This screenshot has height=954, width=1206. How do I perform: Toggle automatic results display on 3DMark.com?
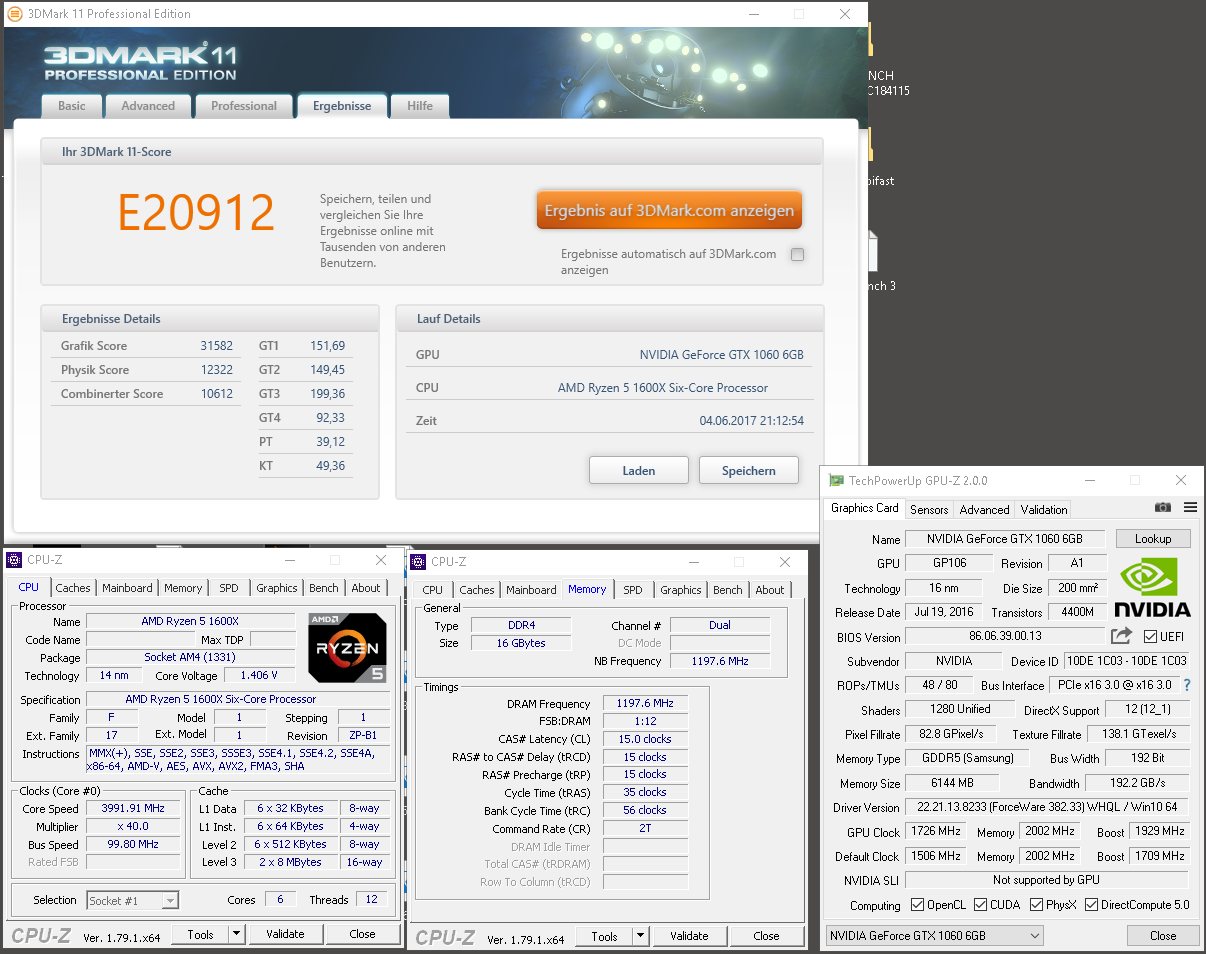click(797, 255)
